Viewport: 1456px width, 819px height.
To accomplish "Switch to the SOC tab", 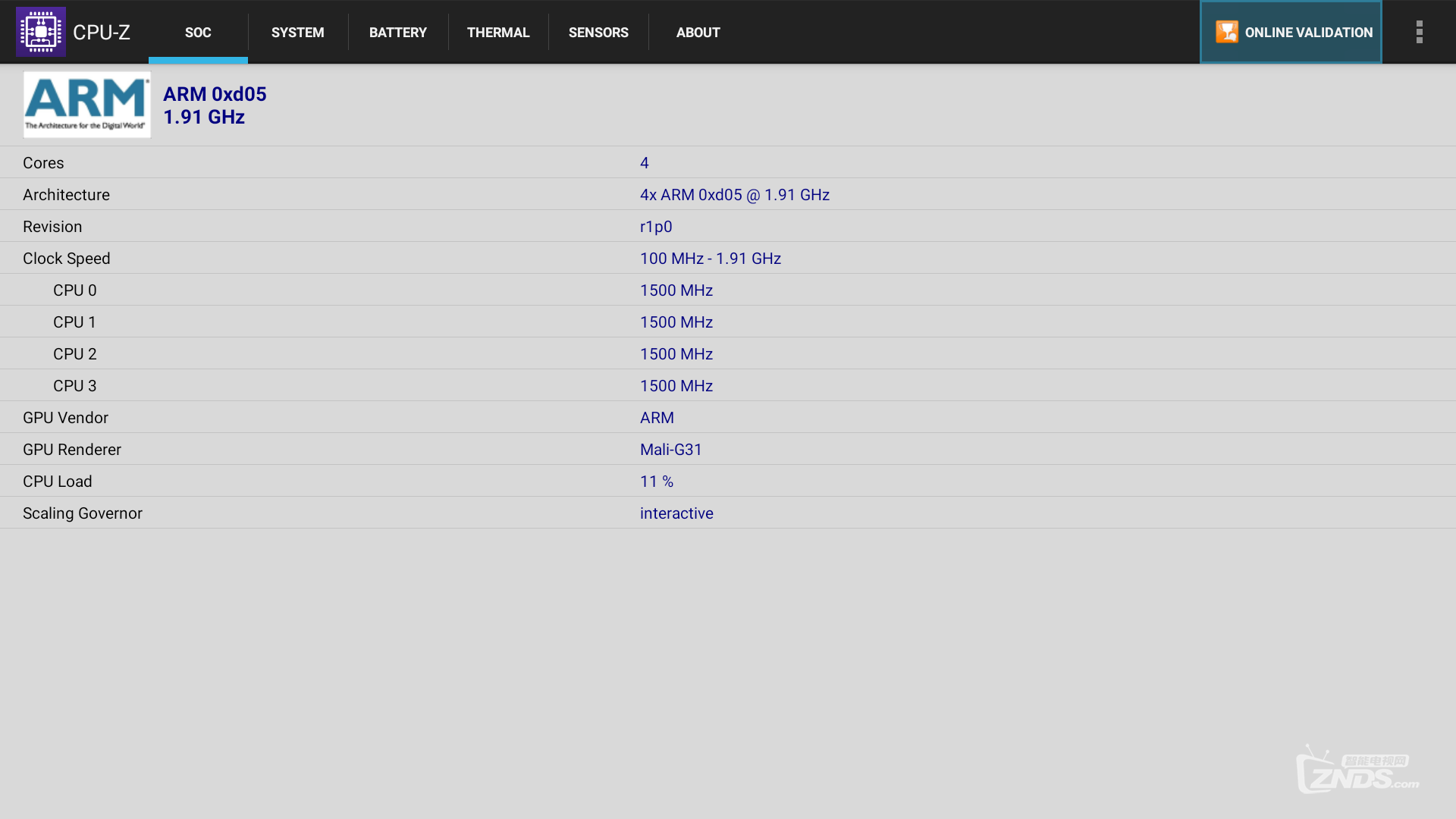I will (198, 33).
